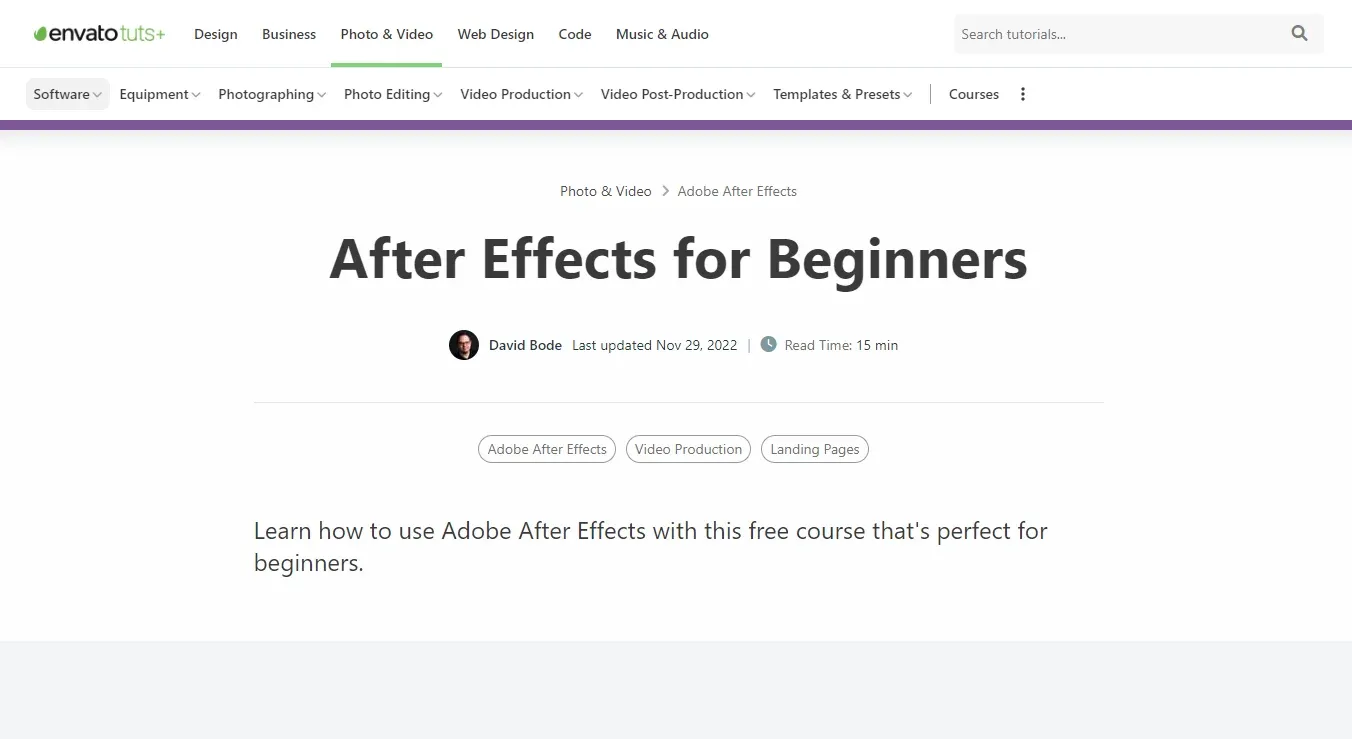Open the Courses link

click(x=974, y=94)
